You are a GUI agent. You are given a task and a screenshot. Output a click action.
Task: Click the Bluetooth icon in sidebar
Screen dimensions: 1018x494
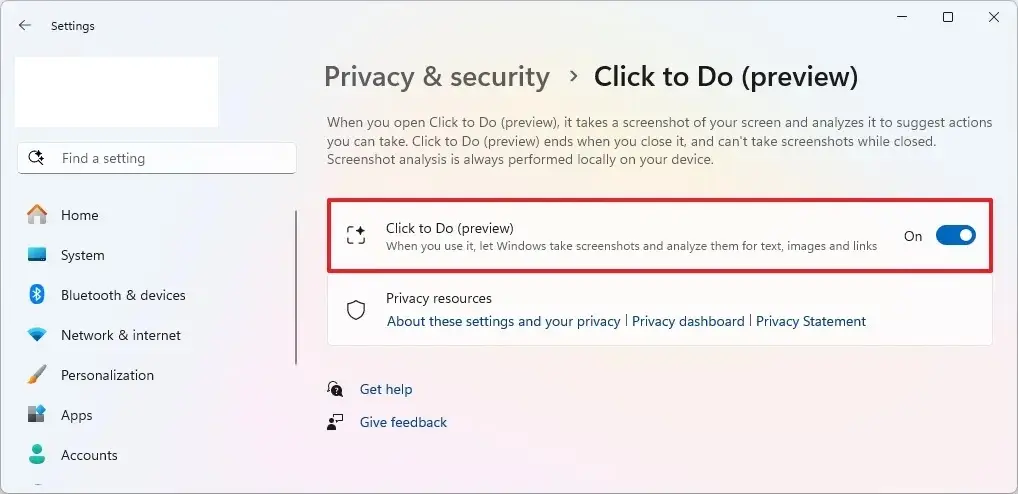(37, 295)
